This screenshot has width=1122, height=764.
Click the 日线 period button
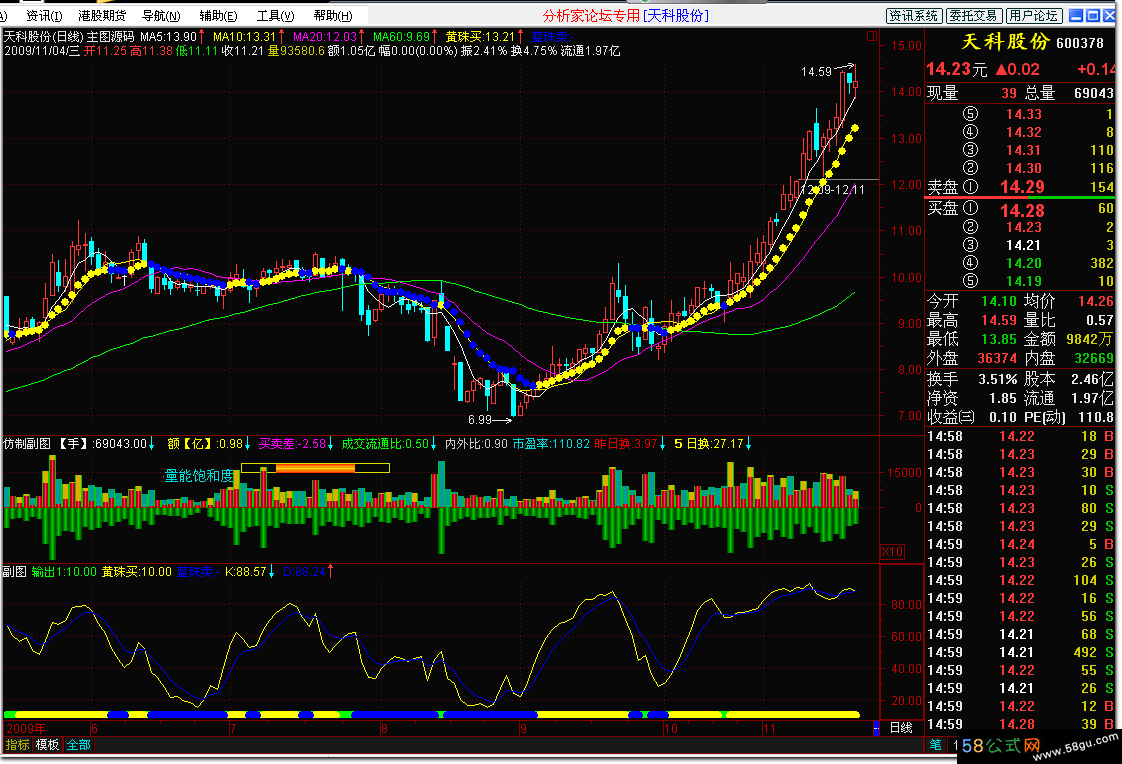(901, 728)
